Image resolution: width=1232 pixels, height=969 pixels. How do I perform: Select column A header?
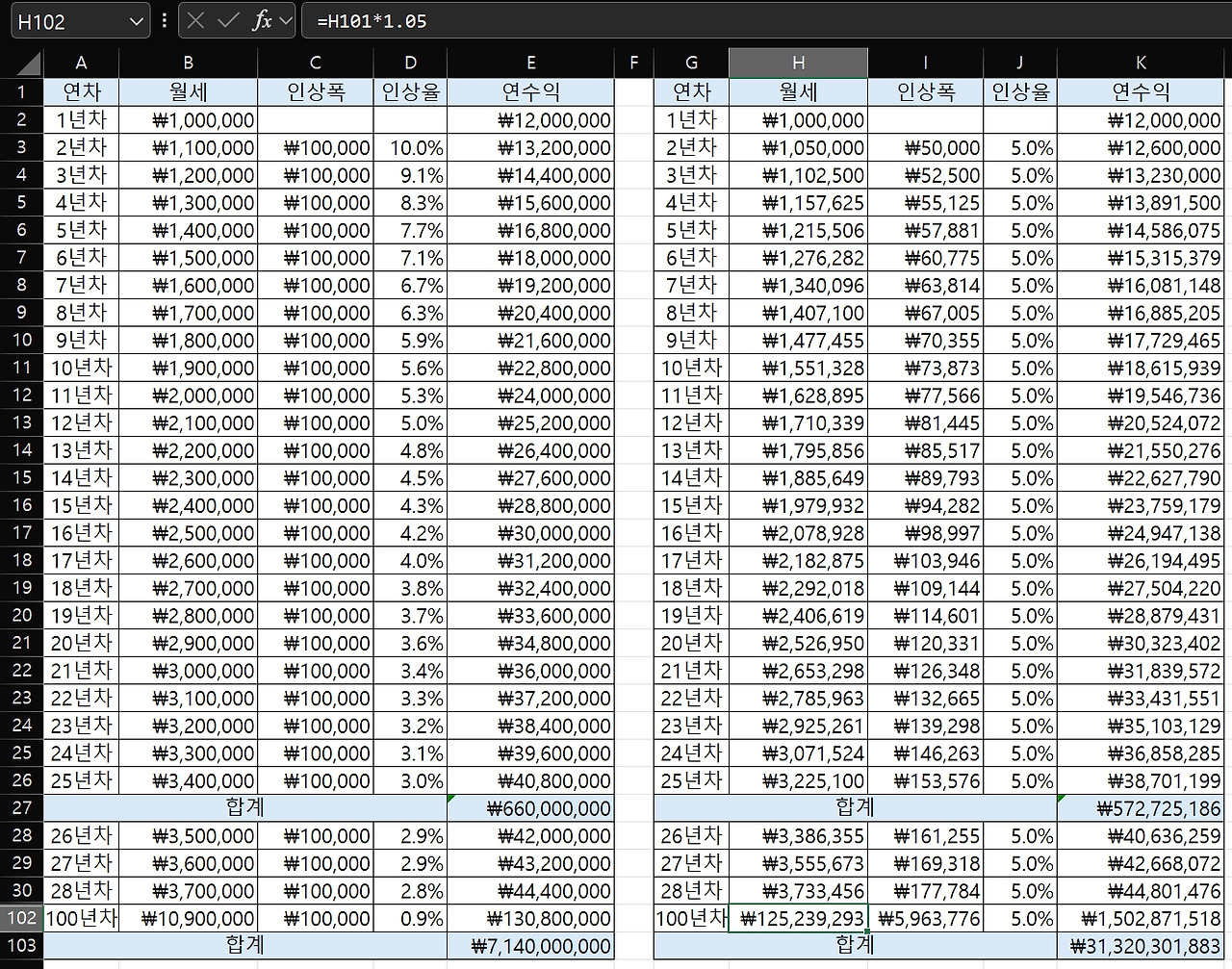pyautogui.click(x=81, y=64)
